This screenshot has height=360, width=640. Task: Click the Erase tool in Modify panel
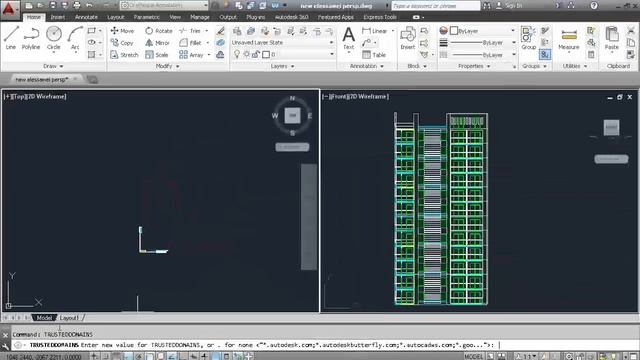pyautogui.click(x=220, y=31)
